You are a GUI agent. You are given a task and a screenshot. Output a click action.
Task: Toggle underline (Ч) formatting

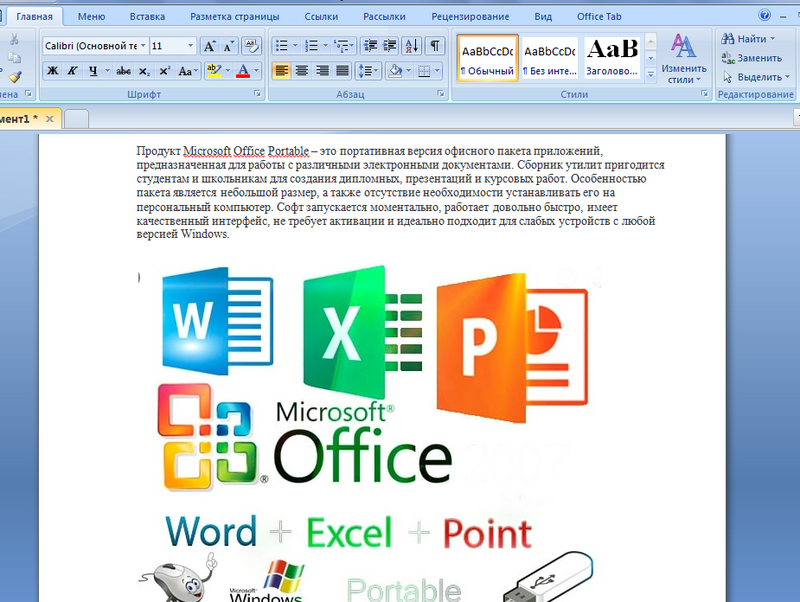coord(93,71)
